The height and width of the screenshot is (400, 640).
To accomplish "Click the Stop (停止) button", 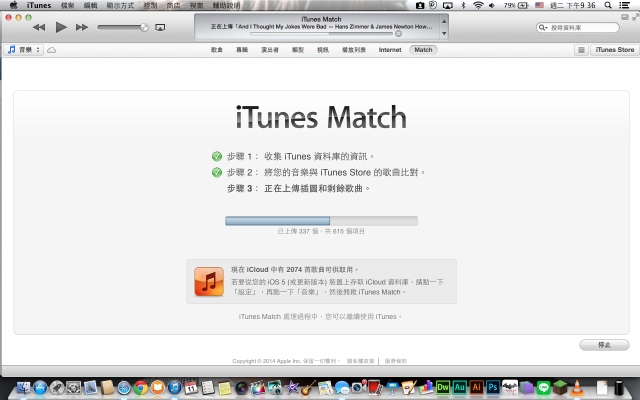I will tap(604, 345).
